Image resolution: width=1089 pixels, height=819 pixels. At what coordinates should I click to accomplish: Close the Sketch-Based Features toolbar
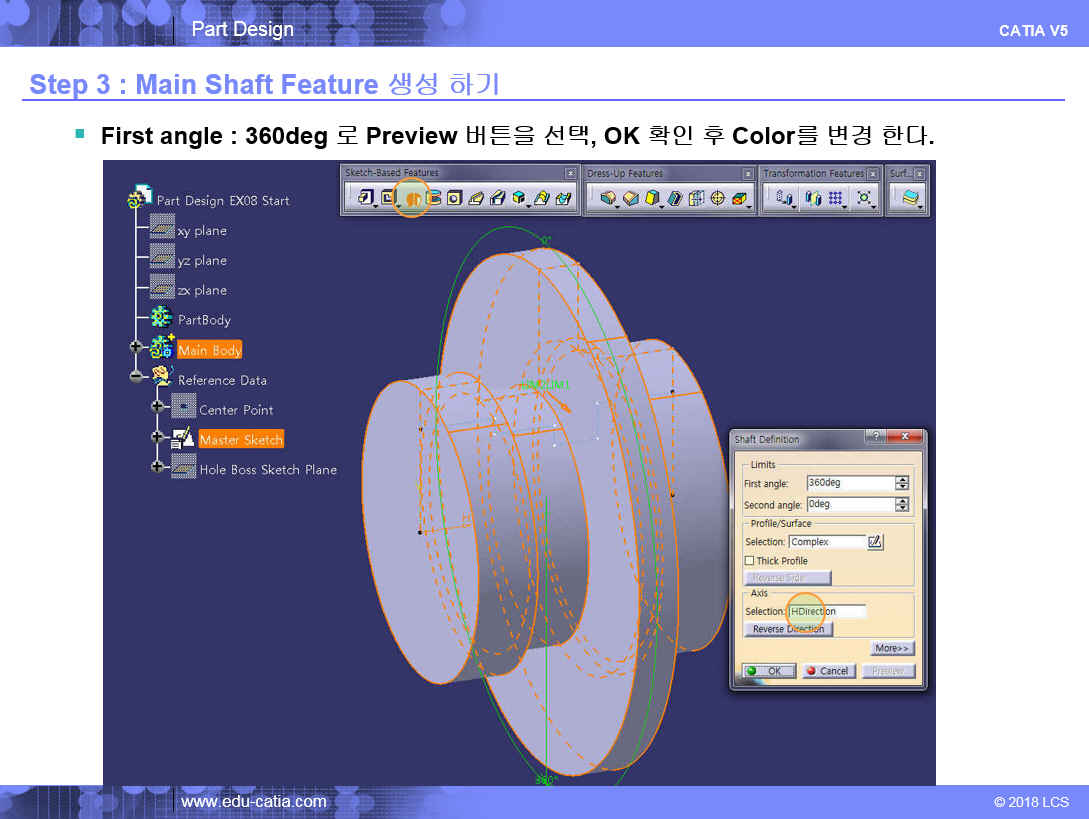click(x=570, y=173)
